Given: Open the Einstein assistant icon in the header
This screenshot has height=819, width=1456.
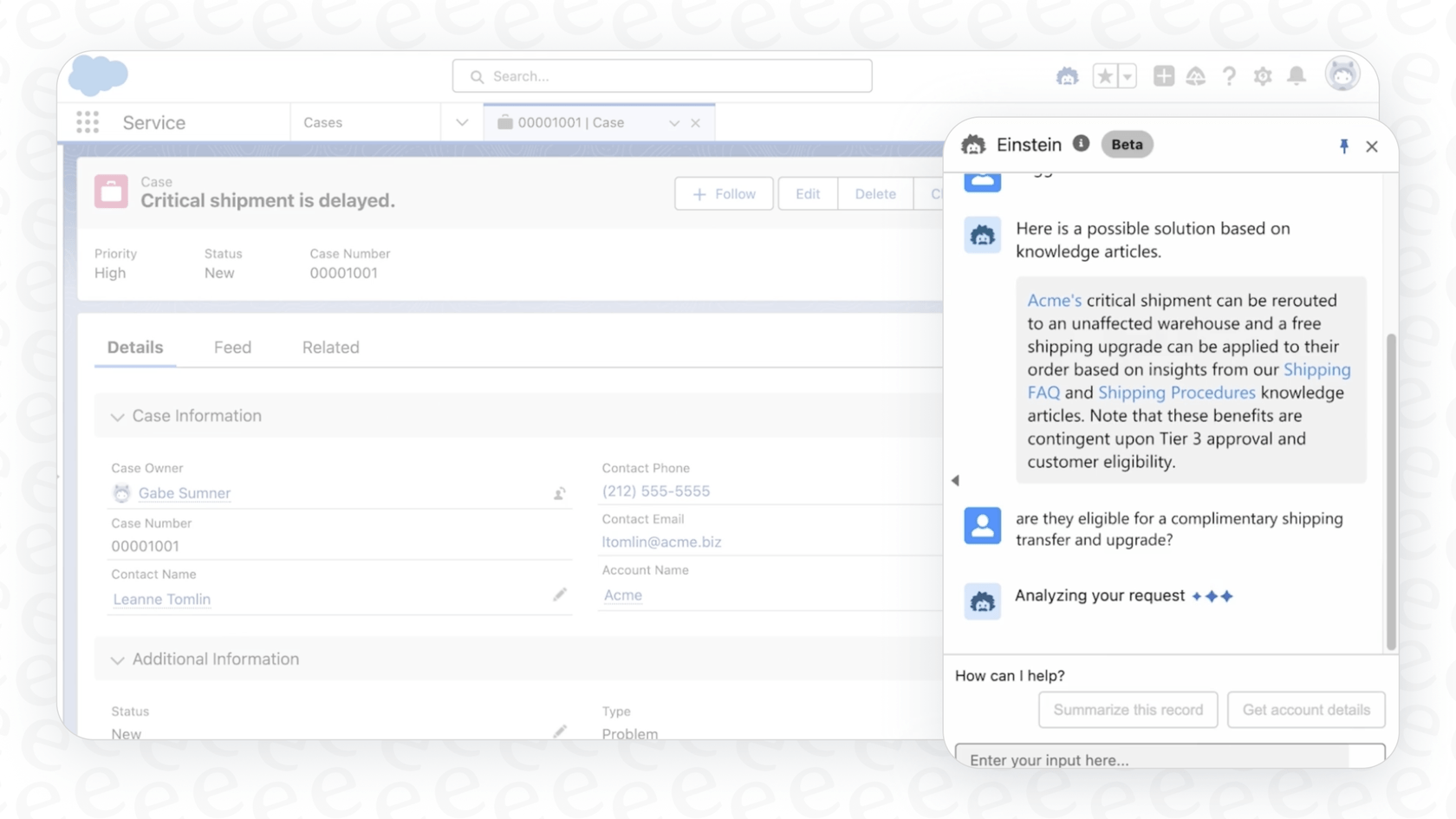Looking at the screenshot, I should click(x=1068, y=76).
